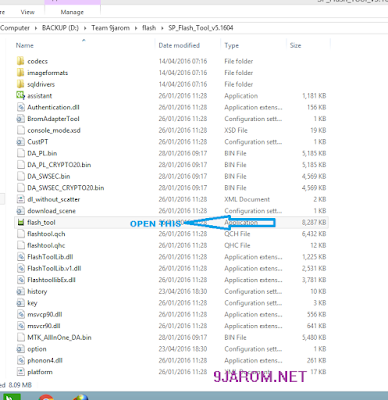Expand breadcrumb arrow after Team 9jarom
Viewport: 388px width, 400px height.
(x=136, y=28)
